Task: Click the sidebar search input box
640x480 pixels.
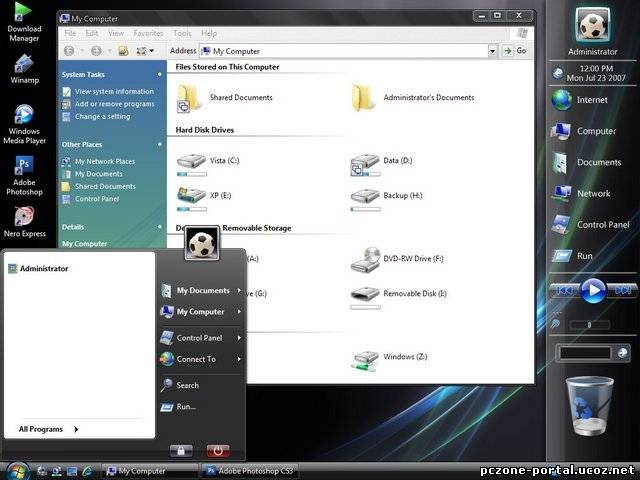Action: point(586,353)
